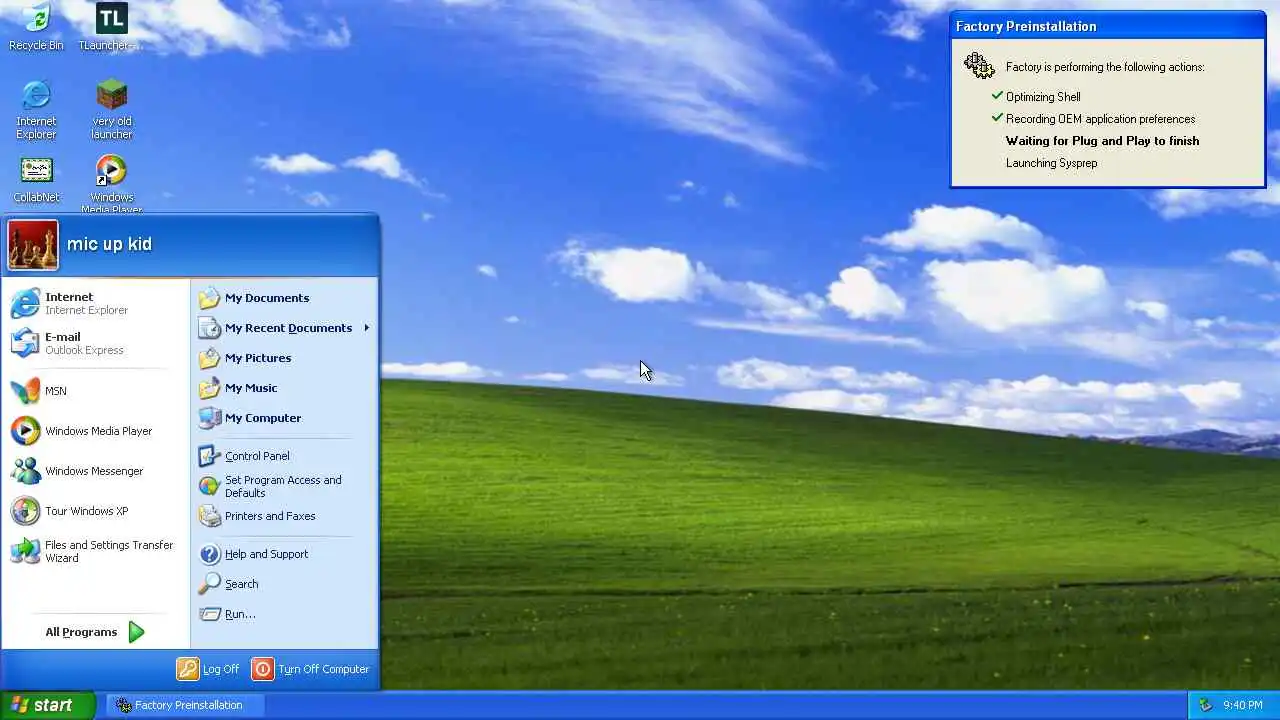This screenshot has width=1280, height=720.
Task: Click the system tray network icon
Action: pyautogui.click(x=1205, y=705)
